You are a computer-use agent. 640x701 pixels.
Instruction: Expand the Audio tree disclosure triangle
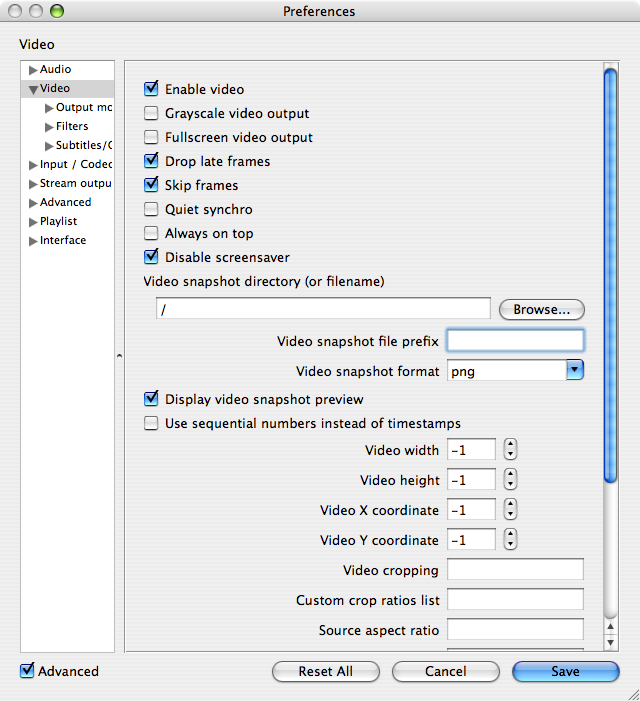pos(33,70)
